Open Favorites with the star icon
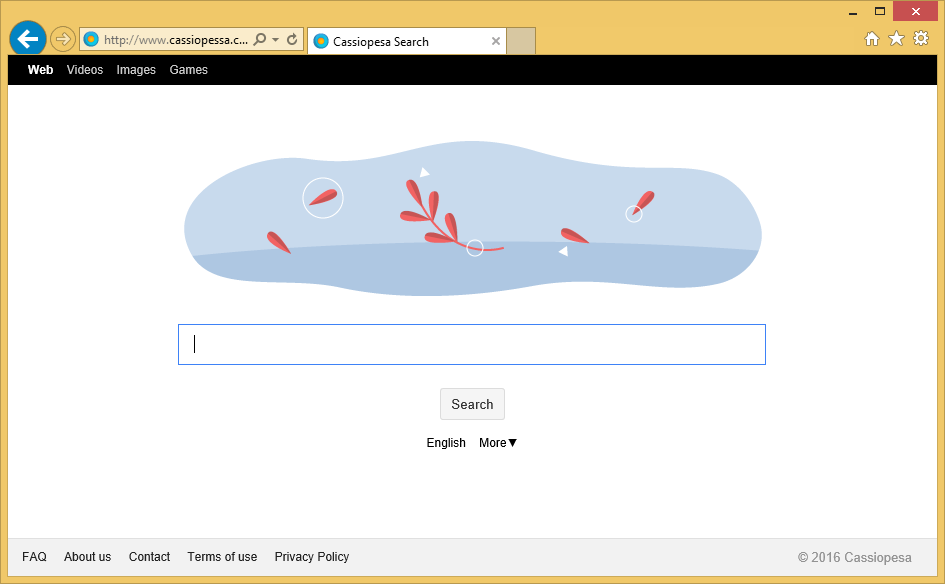Viewport: 945px width, 584px height. pyautogui.click(x=896, y=39)
